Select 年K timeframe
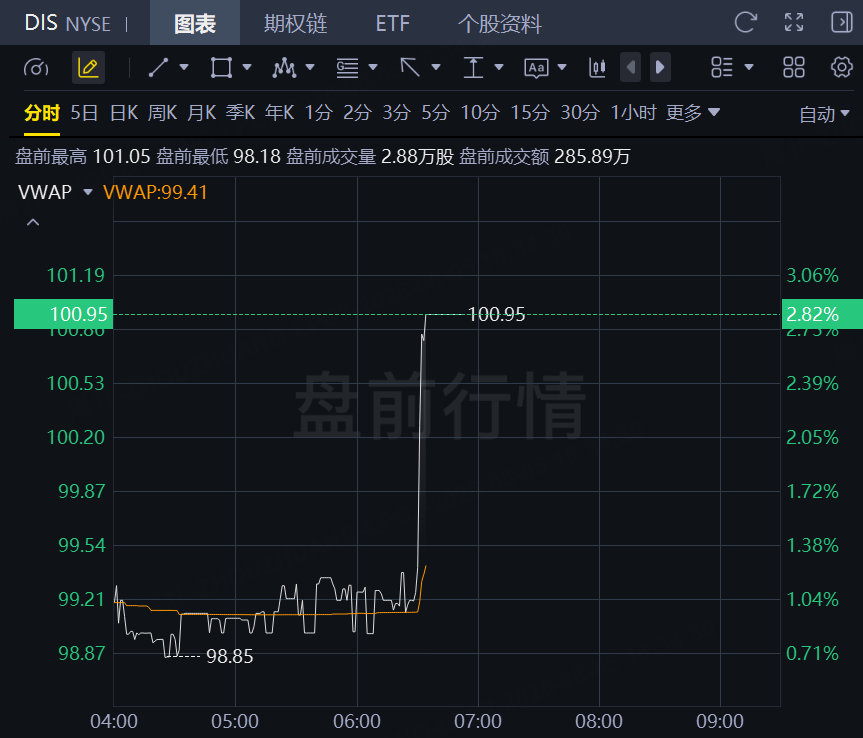 coord(280,113)
